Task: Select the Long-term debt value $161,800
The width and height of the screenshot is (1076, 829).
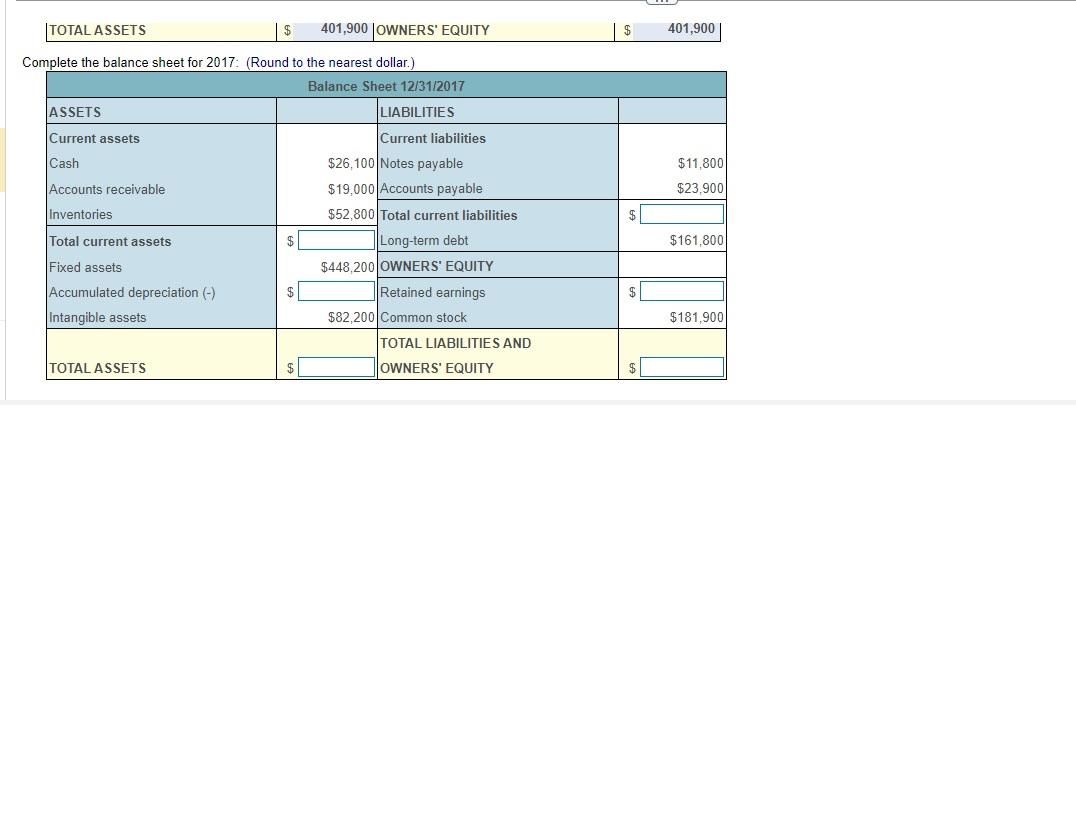Action: click(x=697, y=240)
